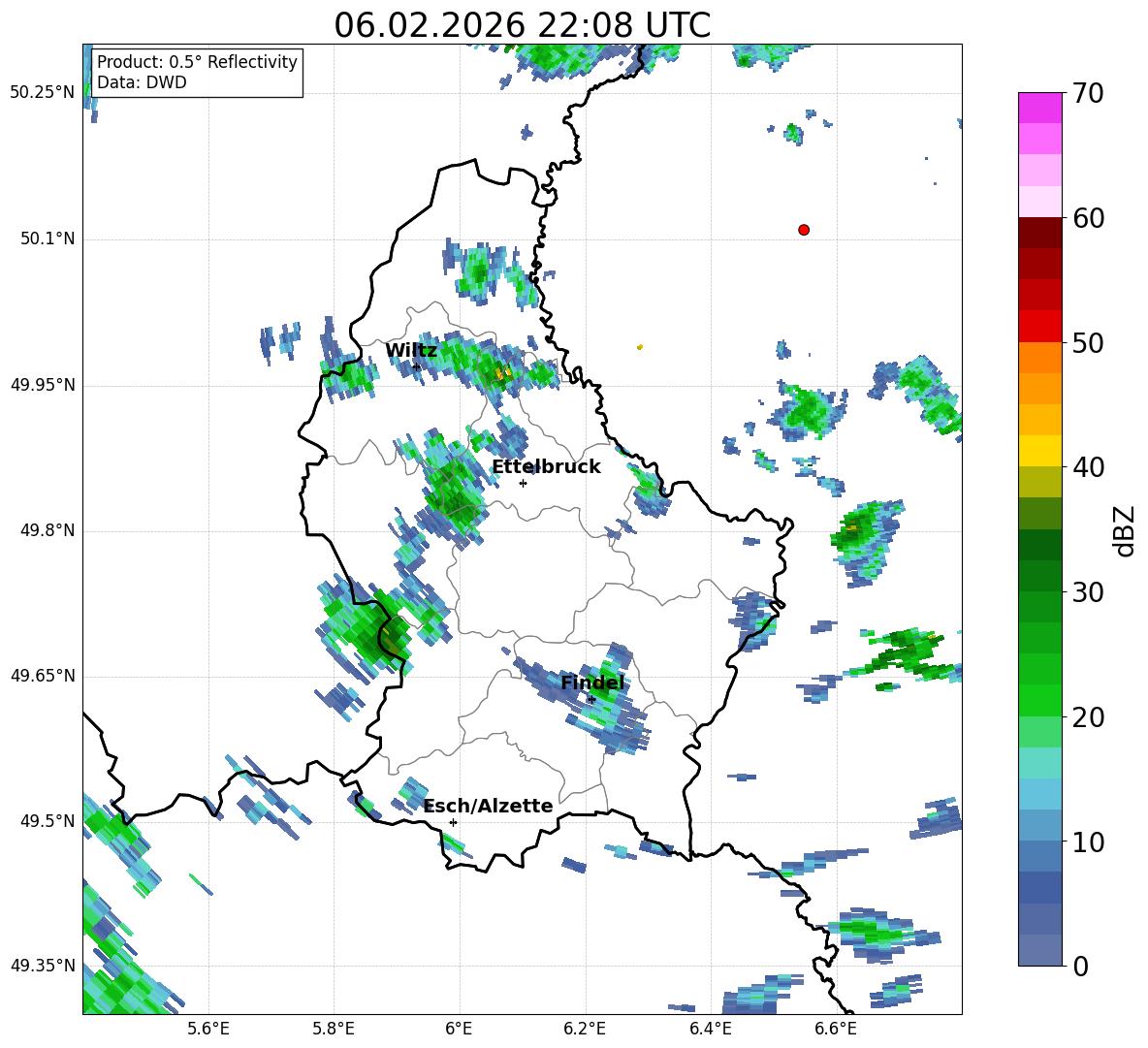Click the 0 value on the colorbar
Screen dimensions: 1148x1048
pos(1079,966)
